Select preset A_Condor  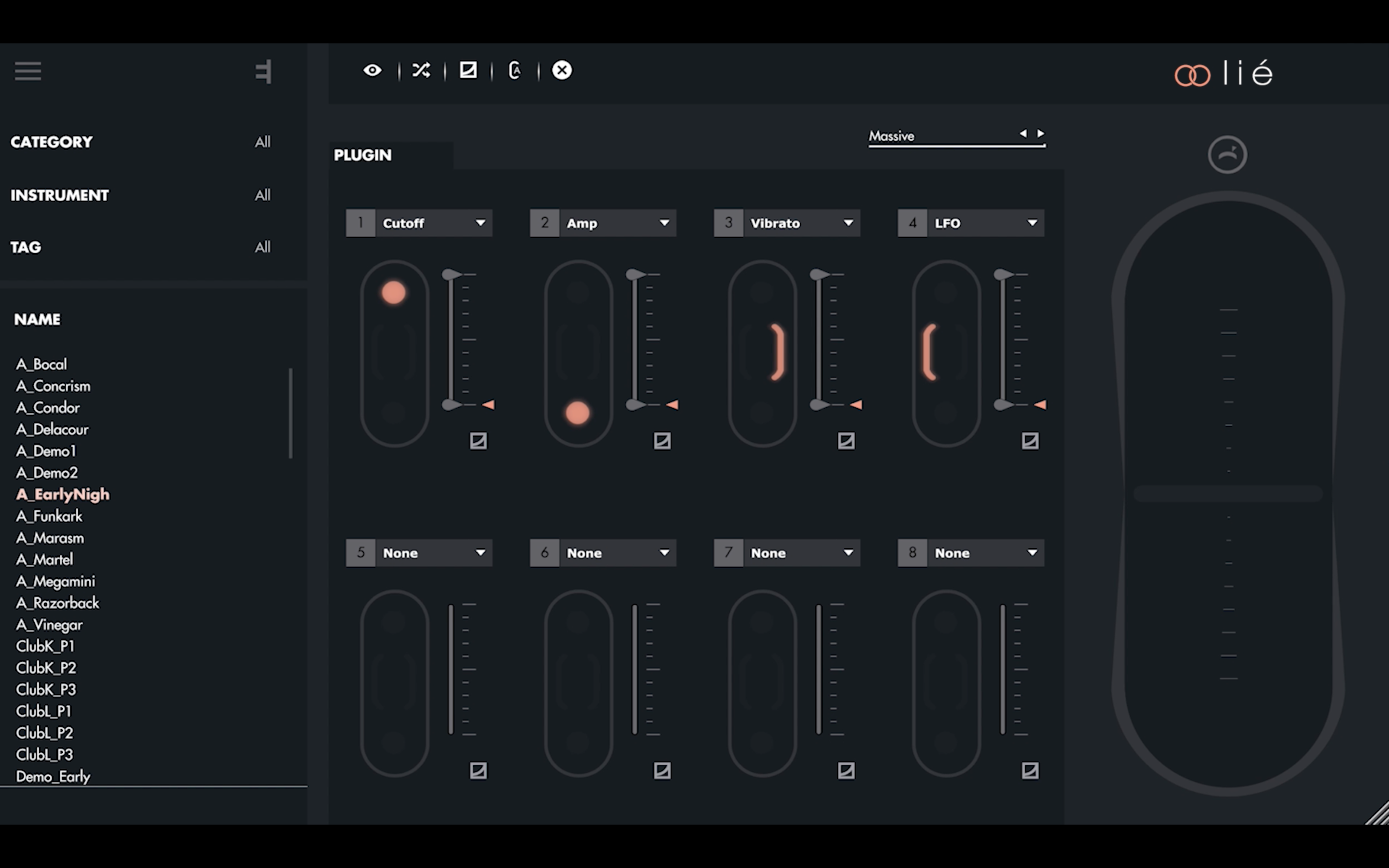pyautogui.click(x=48, y=407)
